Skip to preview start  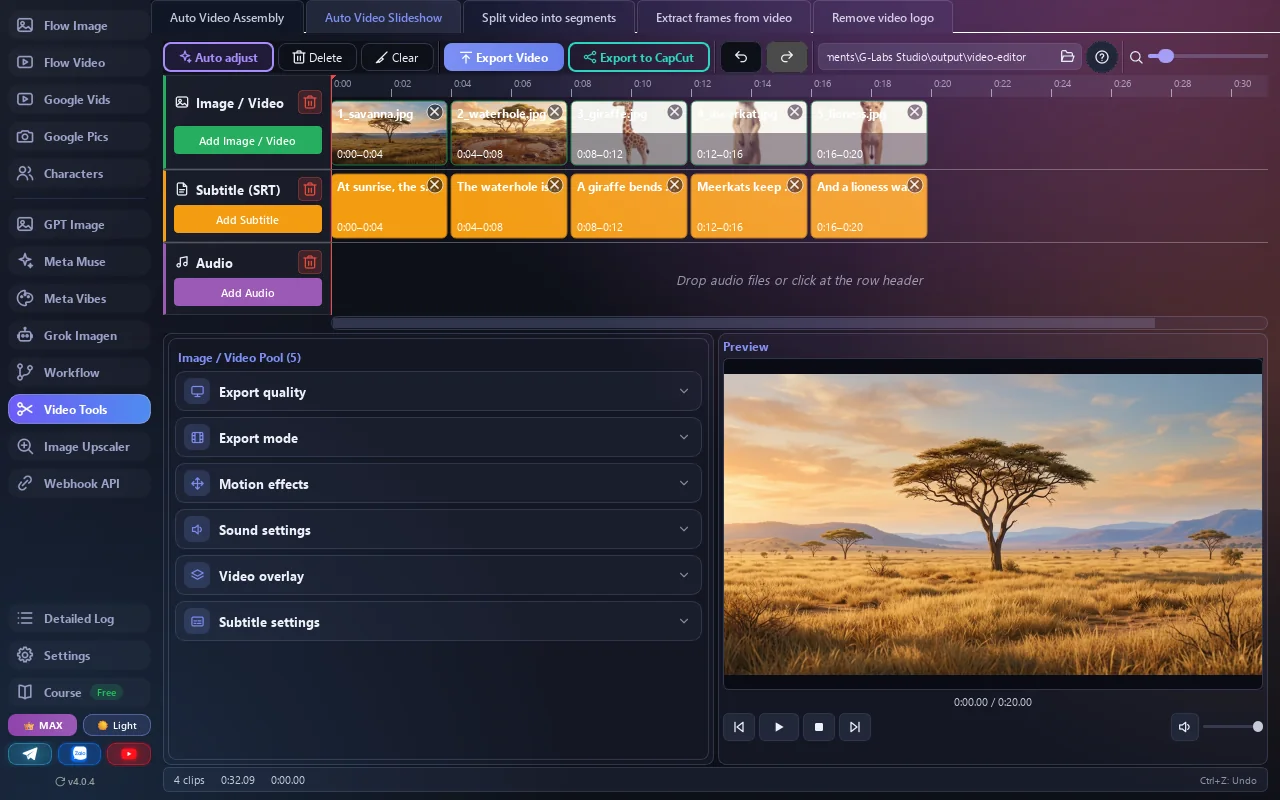coord(739,727)
